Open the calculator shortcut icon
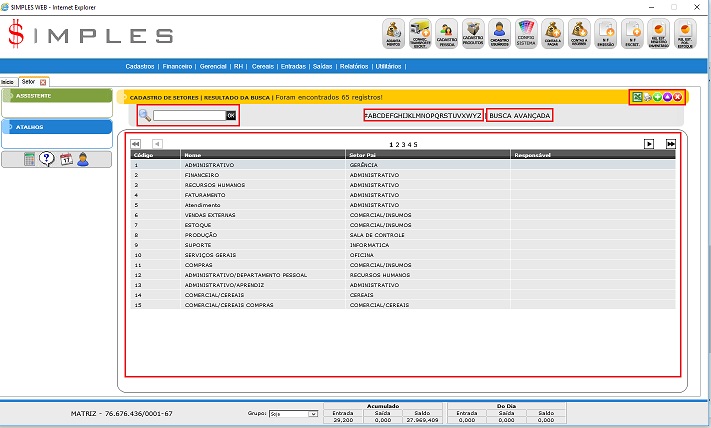711x428 pixels. [x=30, y=159]
